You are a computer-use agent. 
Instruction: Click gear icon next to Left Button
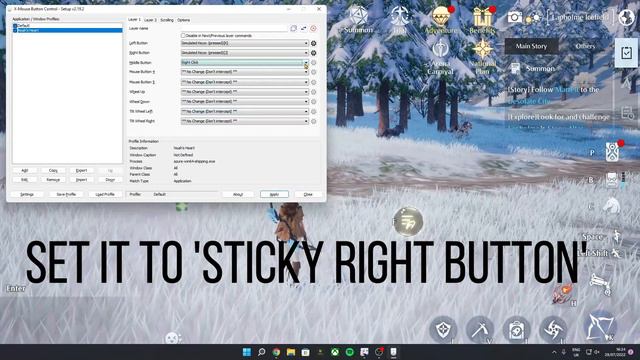click(x=313, y=43)
